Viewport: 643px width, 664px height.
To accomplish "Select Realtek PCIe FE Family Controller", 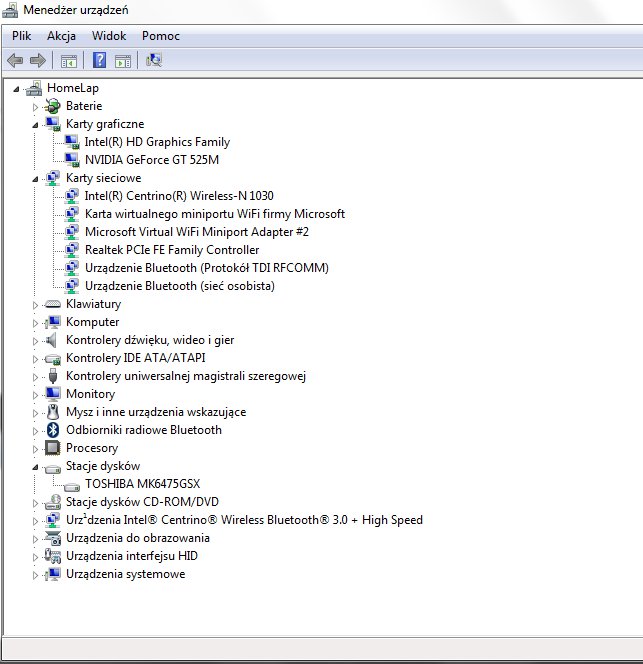I will 172,250.
